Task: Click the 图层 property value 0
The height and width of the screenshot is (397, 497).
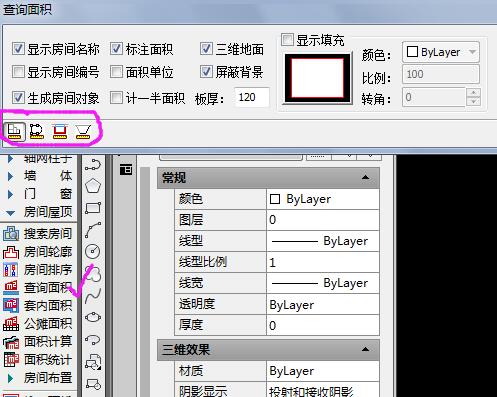Action: pos(323,220)
